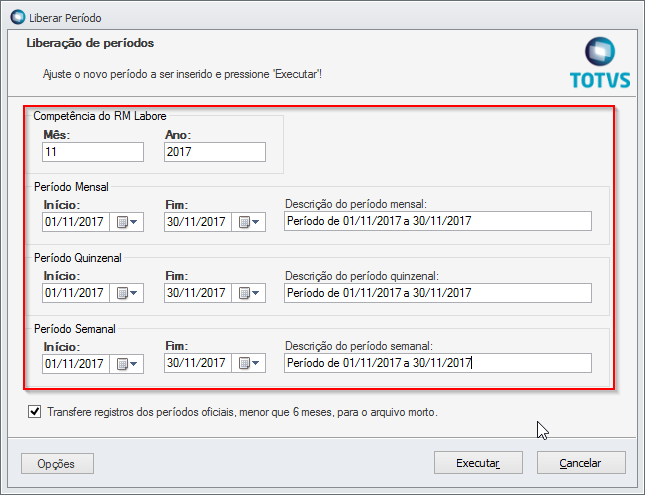Viewport: 645px width, 495px height.
Task: Click the Mês input field
Action: click(x=93, y=152)
